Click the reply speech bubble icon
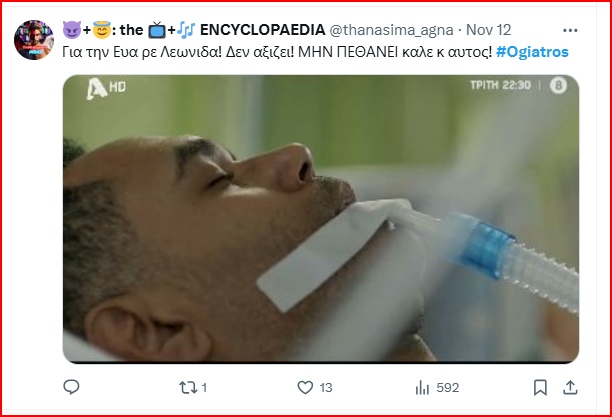Screen dimensions: 612x417 pyautogui.click(x=71, y=387)
